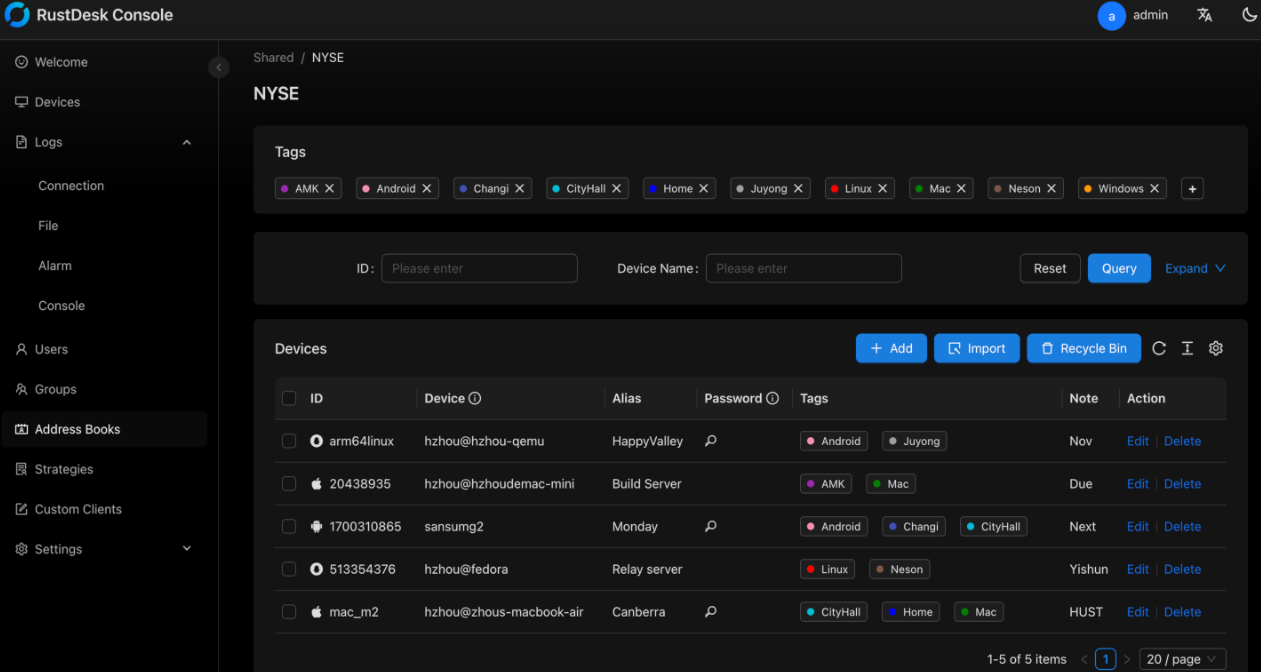1261x672 pixels.
Task: Click the RustDesk Console logo
Action: click(x=17, y=15)
